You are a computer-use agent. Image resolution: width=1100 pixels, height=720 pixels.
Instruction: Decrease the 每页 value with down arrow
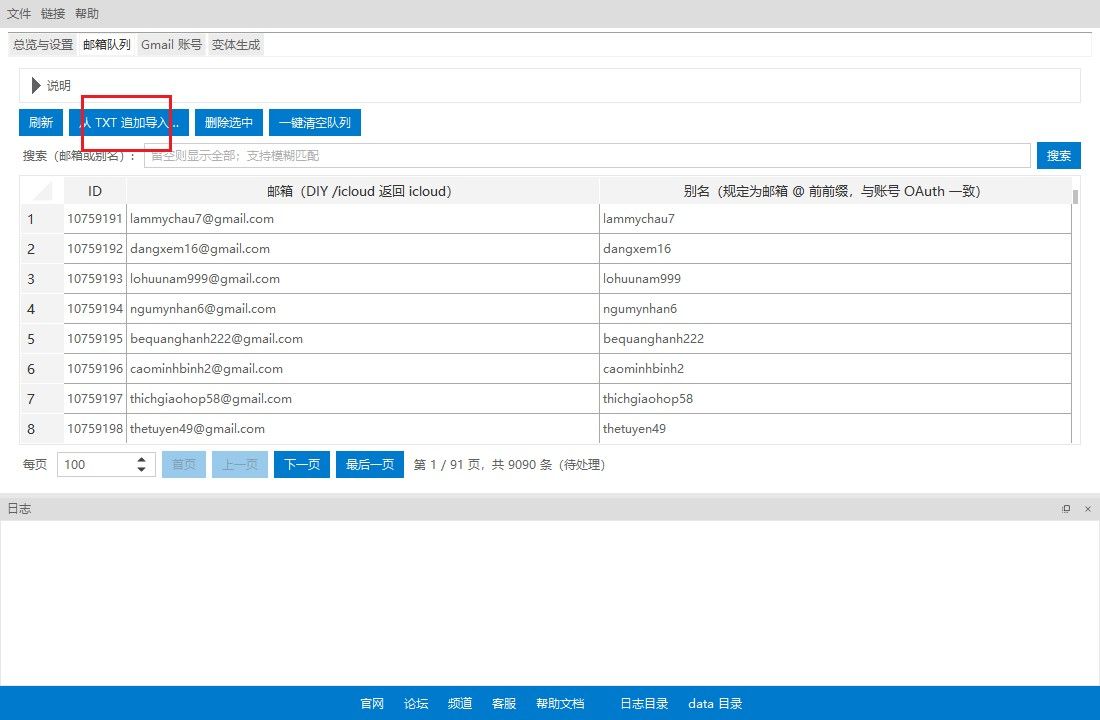142,470
